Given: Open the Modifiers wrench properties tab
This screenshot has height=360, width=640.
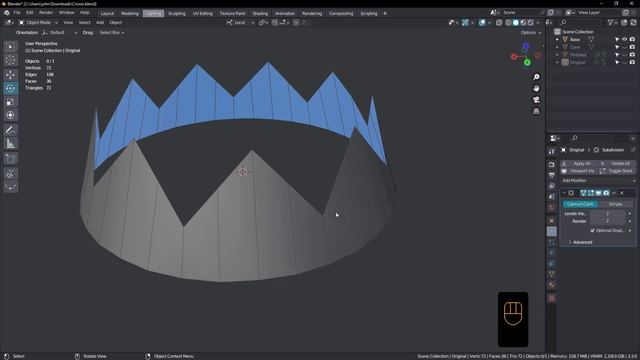Looking at the screenshot, I should (552, 231).
